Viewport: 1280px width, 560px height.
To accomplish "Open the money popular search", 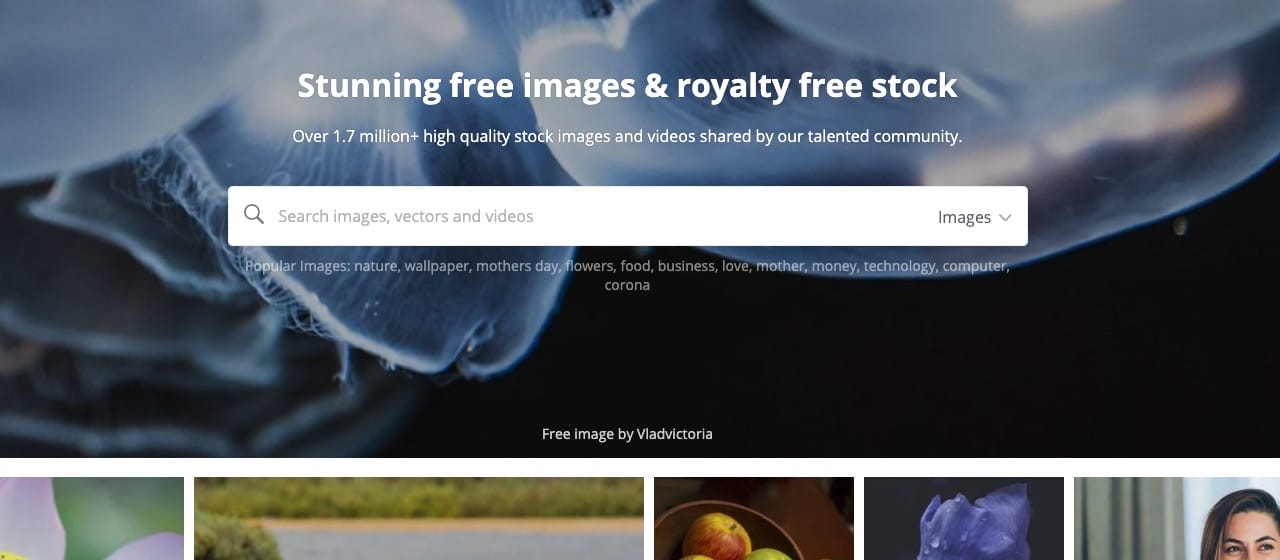I will 834,266.
